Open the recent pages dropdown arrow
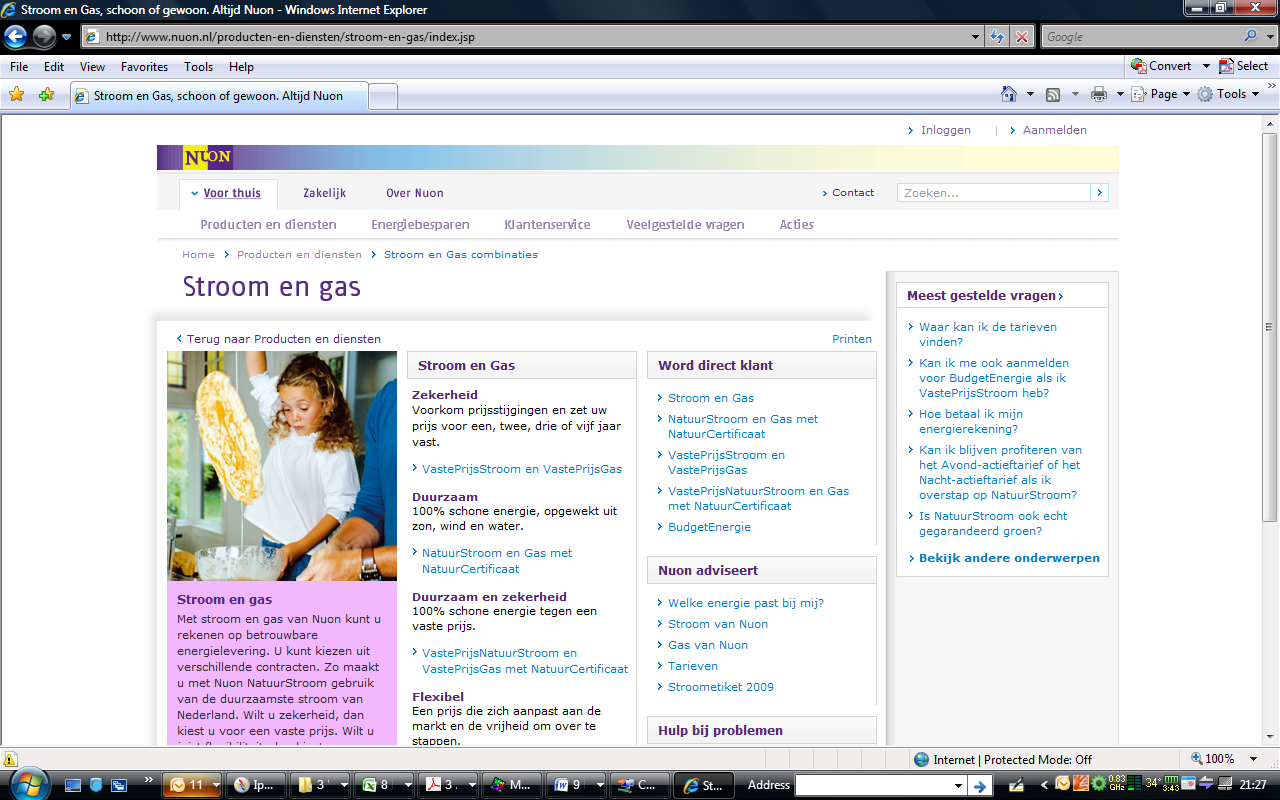The height and width of the screenshot is (800, 1280). (x=66, y=37)
